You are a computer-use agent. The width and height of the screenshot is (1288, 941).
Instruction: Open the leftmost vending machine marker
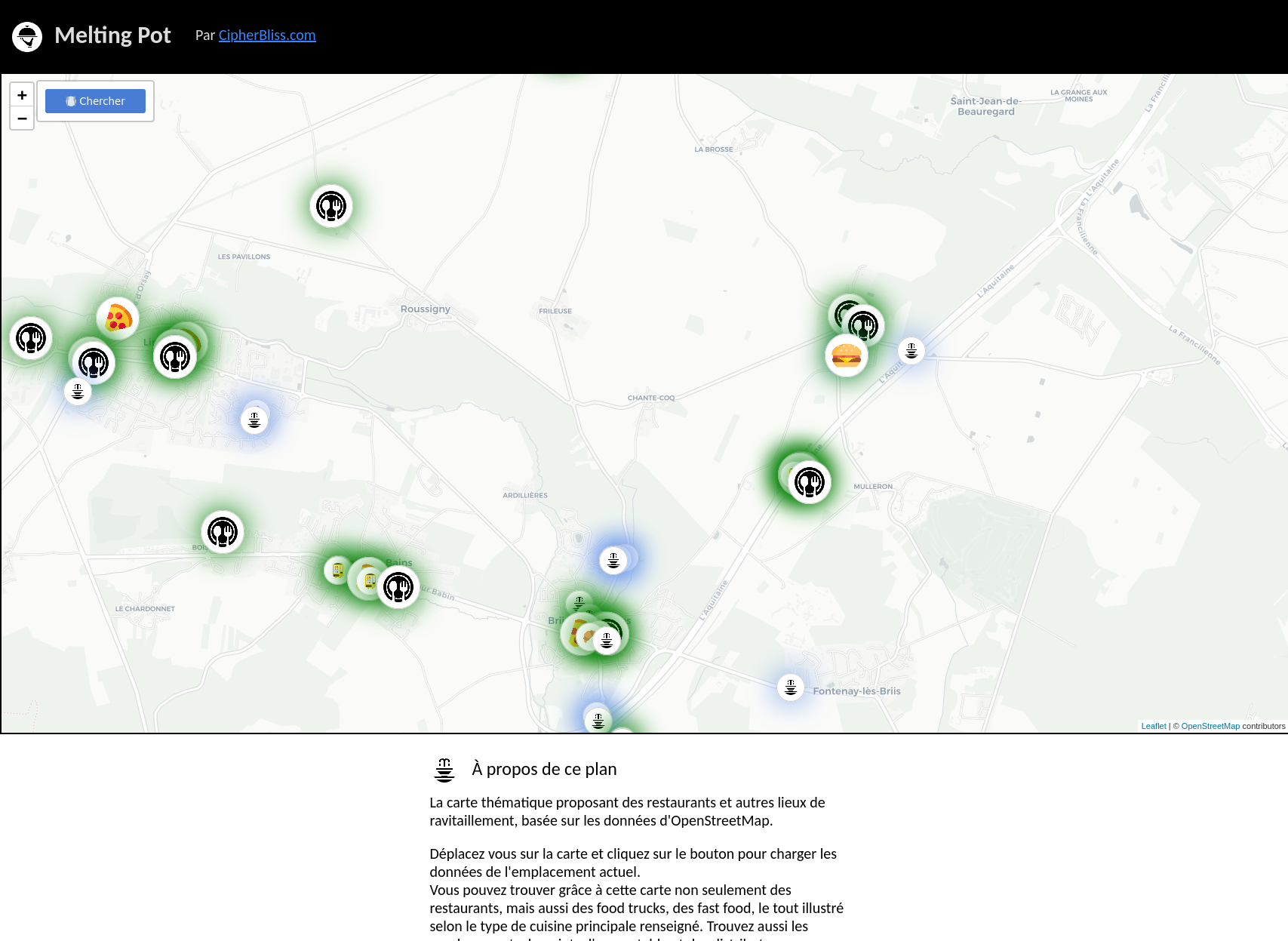pyautogui.click(x=337, y=570)
